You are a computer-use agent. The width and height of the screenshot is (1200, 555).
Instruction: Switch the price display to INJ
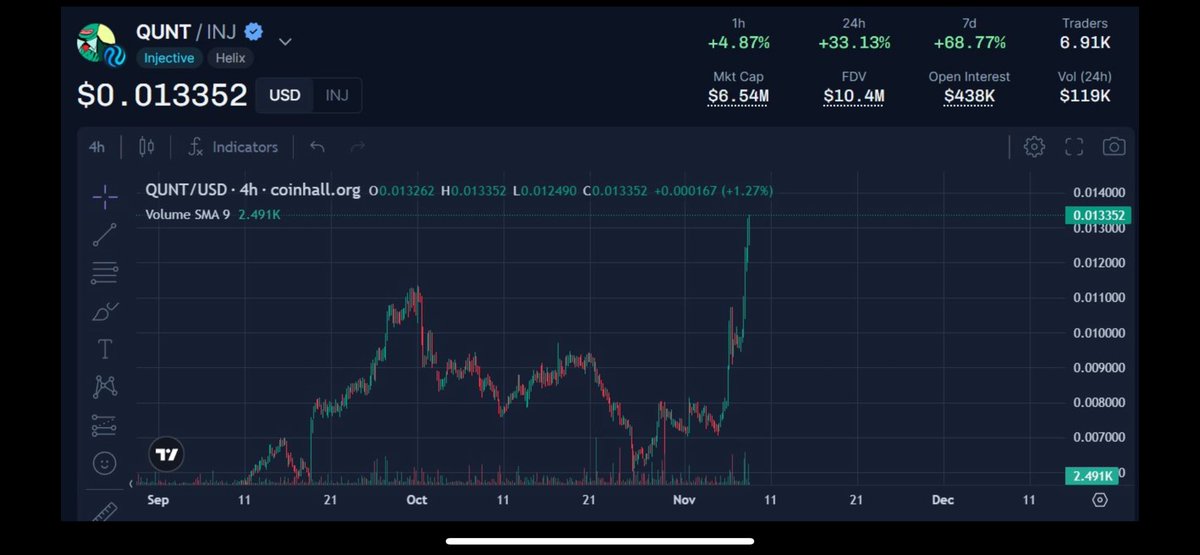click(338, 96)
